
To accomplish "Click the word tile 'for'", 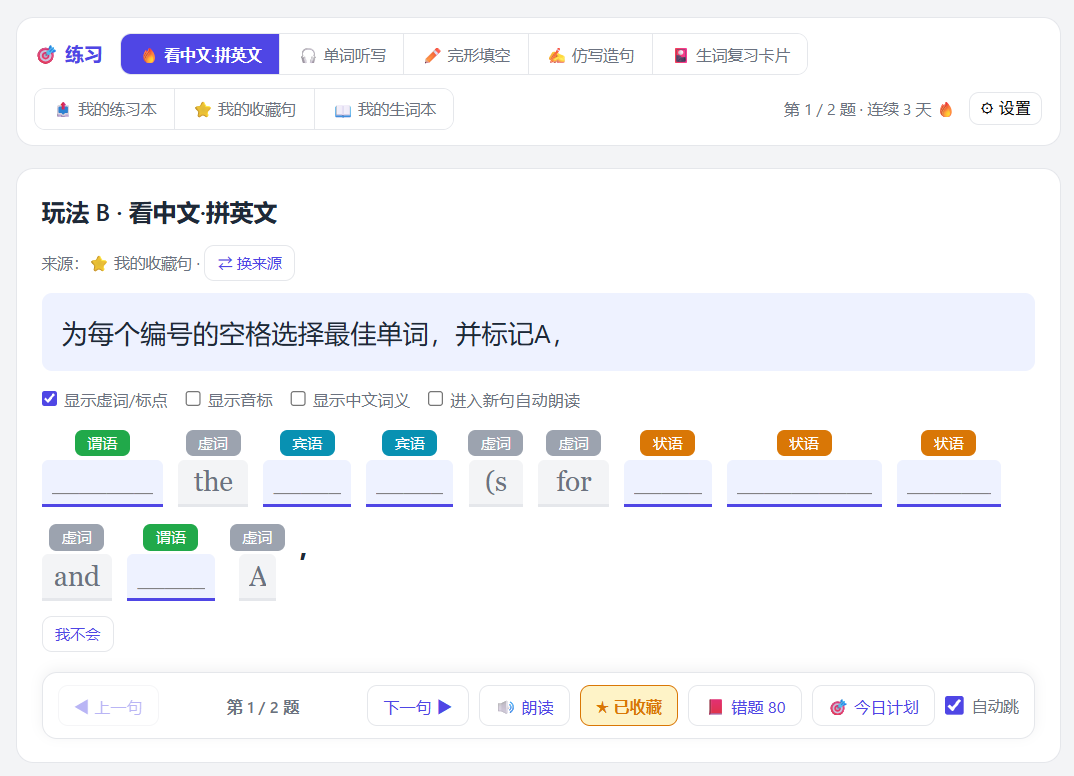I will tap(573, 483).
